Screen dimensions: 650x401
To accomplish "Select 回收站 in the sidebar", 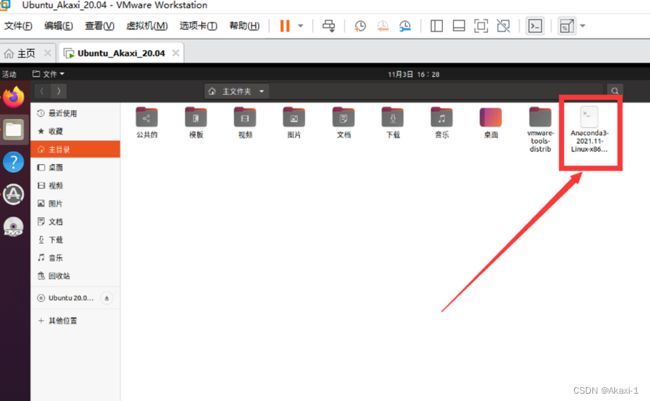I will (x=59, y=275).
